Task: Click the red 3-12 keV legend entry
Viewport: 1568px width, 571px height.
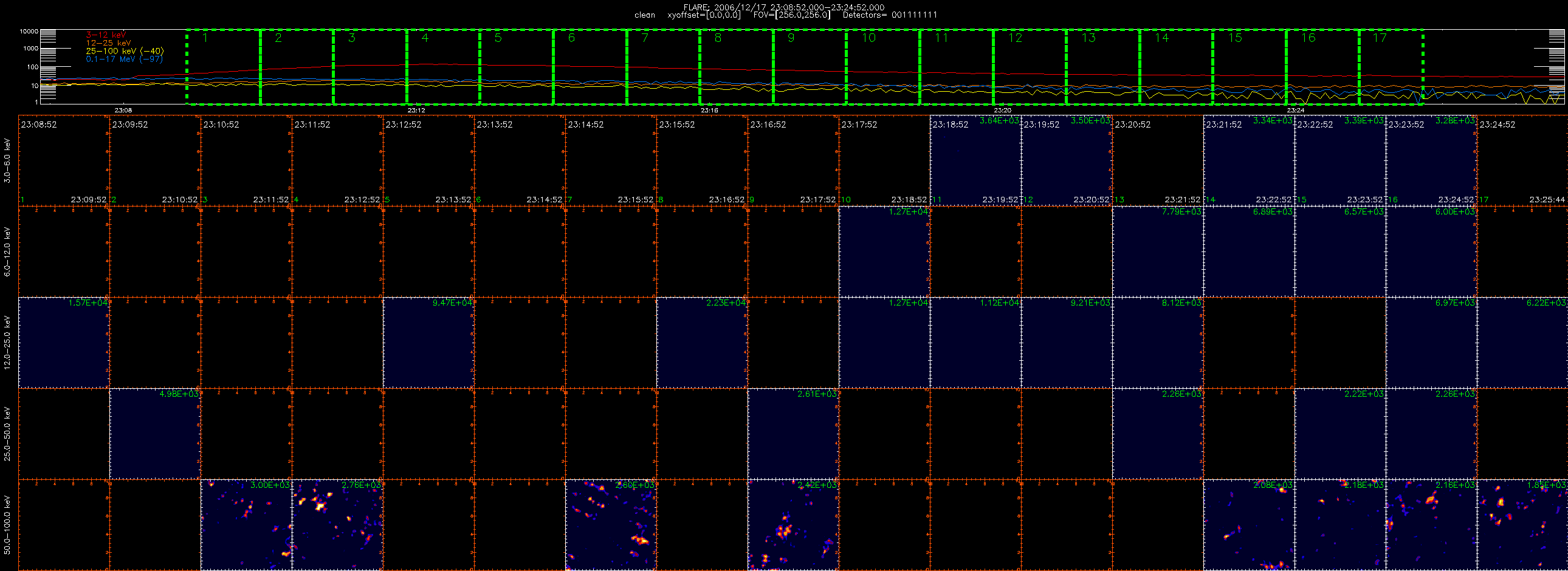Action: pos(106,35)
